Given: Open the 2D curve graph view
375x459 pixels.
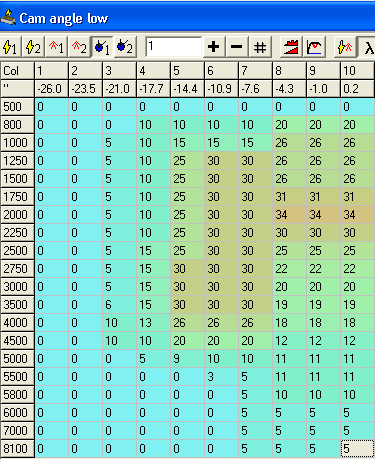Looking at the screenshot, I should pyautogui.click(x=314, y=47).
